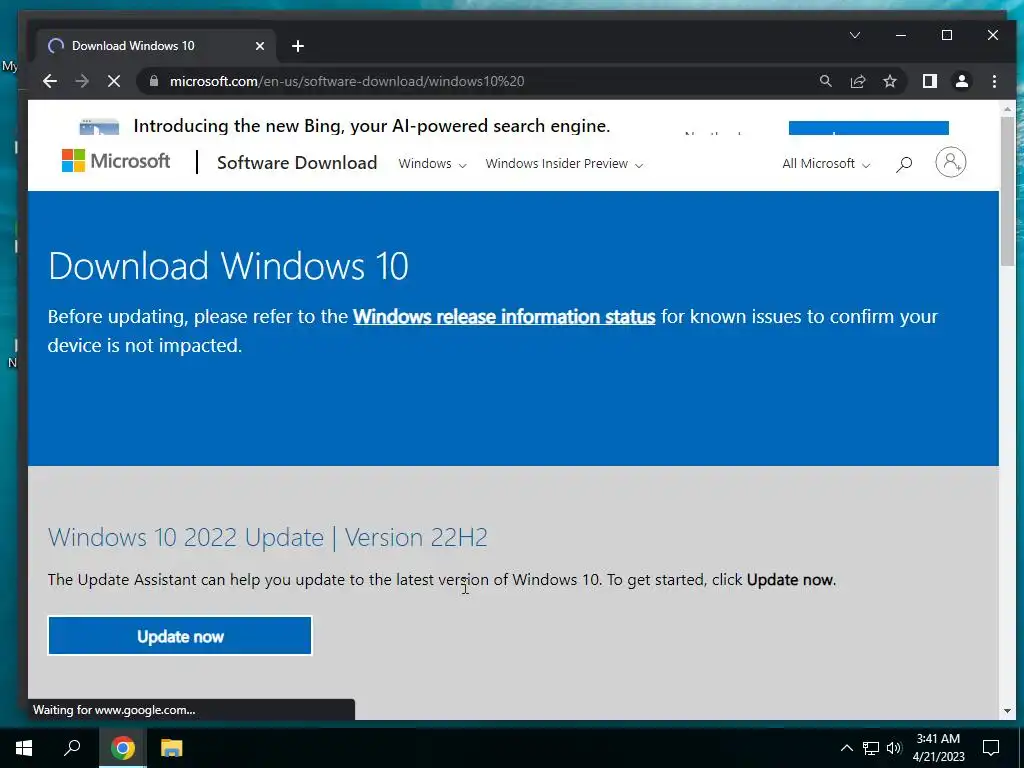Click the zoom magnifier in address bar
Image resolution: width=1024 pixels, height=768 pixels.
825,81
